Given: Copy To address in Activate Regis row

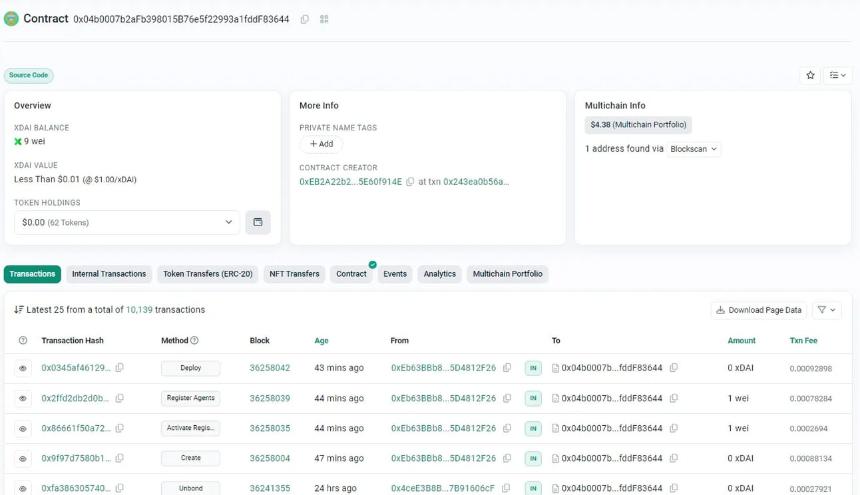Looking at the screenshot, I should pyautogui.click(x=674, y=428).
